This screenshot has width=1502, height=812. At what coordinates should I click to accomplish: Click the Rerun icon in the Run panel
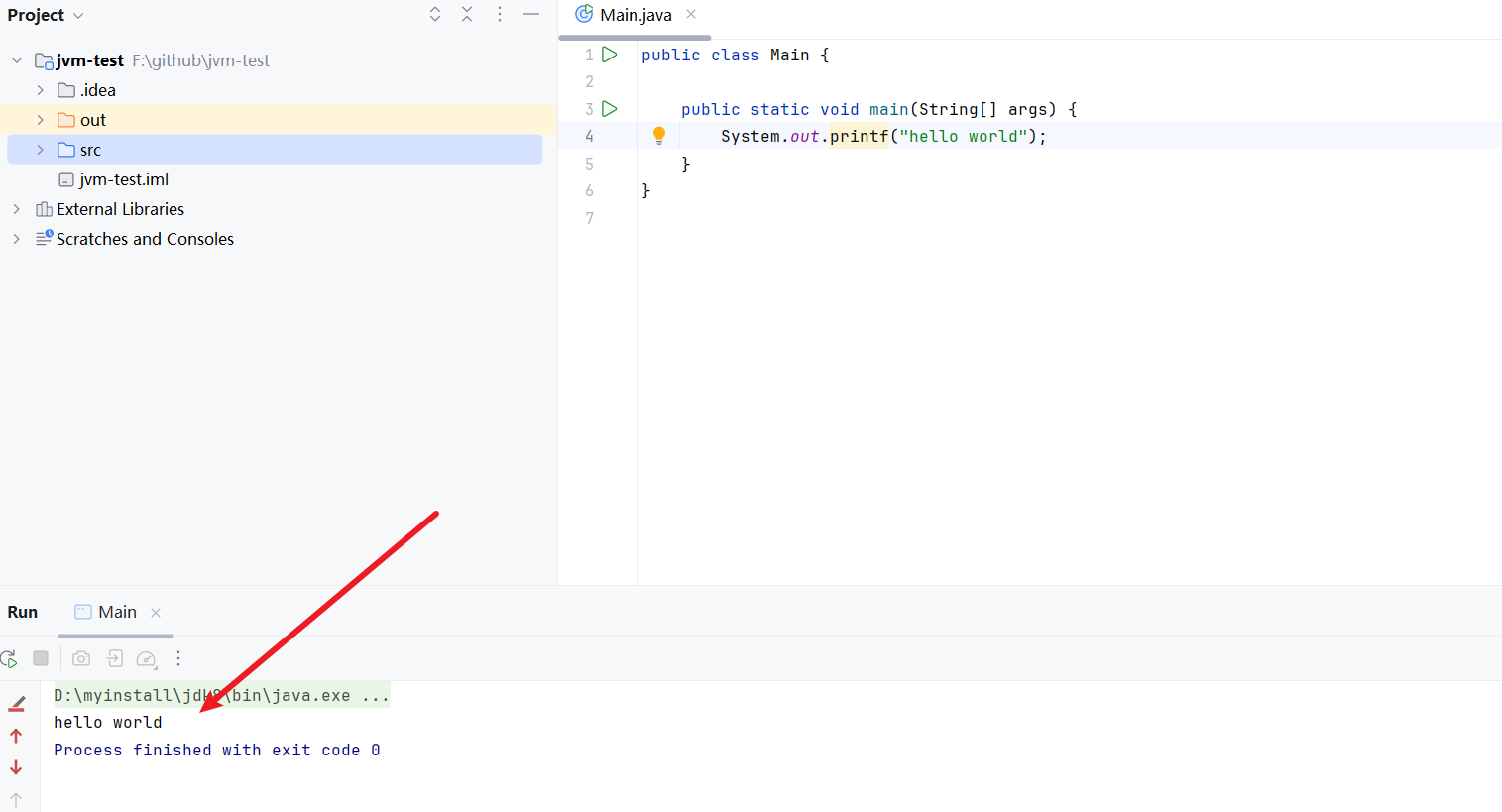tap(9, 658)
